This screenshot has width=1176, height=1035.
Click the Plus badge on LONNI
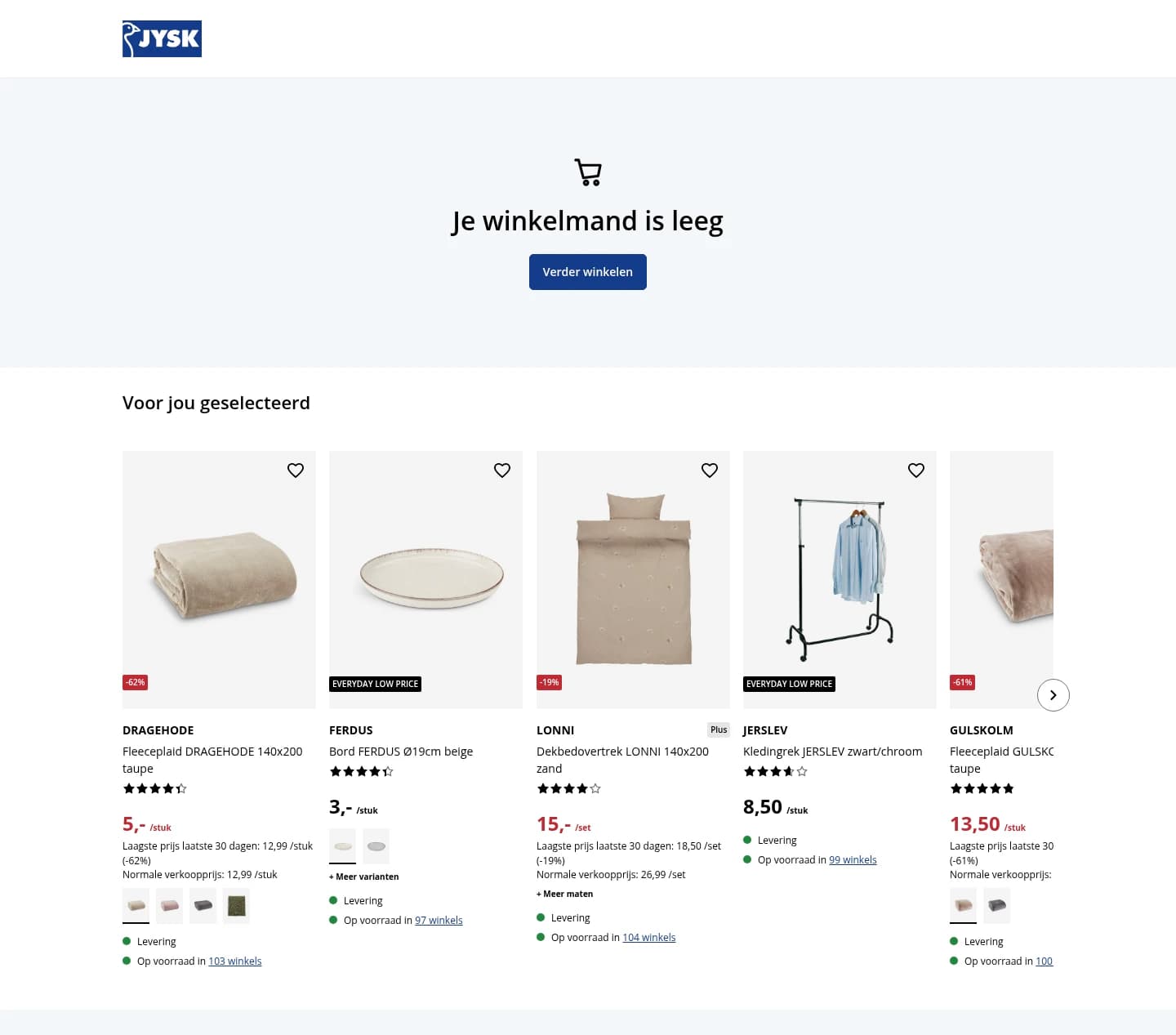coord(718,729)
